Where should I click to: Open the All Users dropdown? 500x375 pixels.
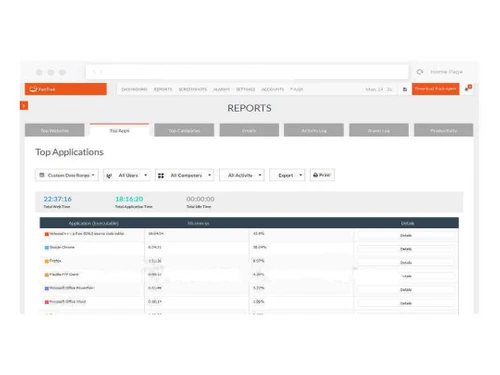[x=127, y=175]
